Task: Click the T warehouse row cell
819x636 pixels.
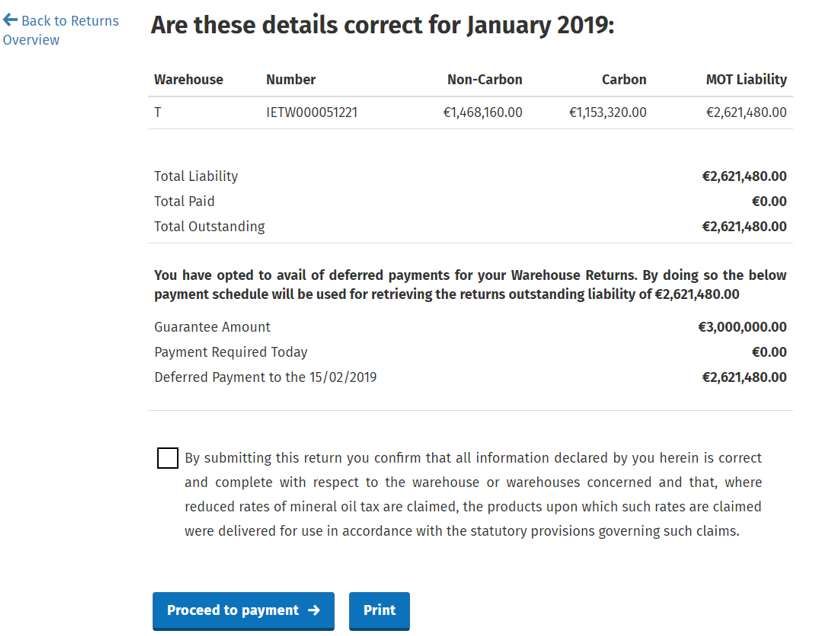Action: click(x=157, y=112)
